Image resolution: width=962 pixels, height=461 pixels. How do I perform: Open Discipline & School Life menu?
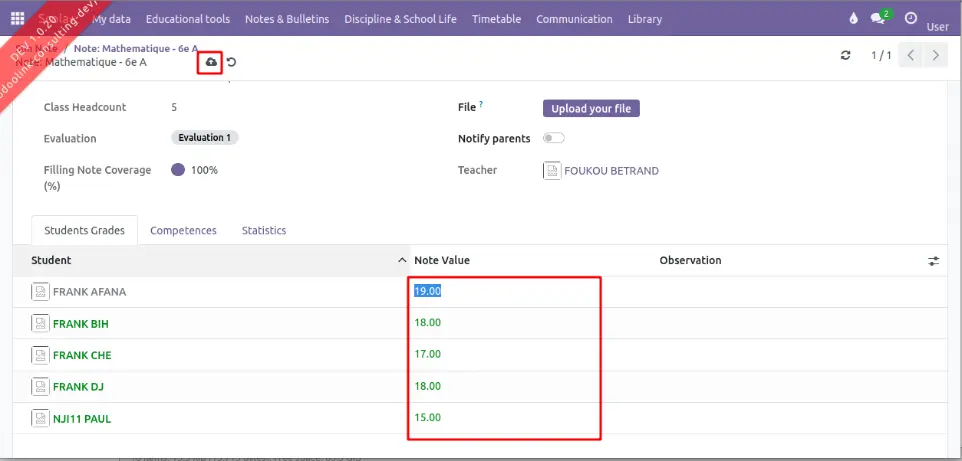[400, 19]
